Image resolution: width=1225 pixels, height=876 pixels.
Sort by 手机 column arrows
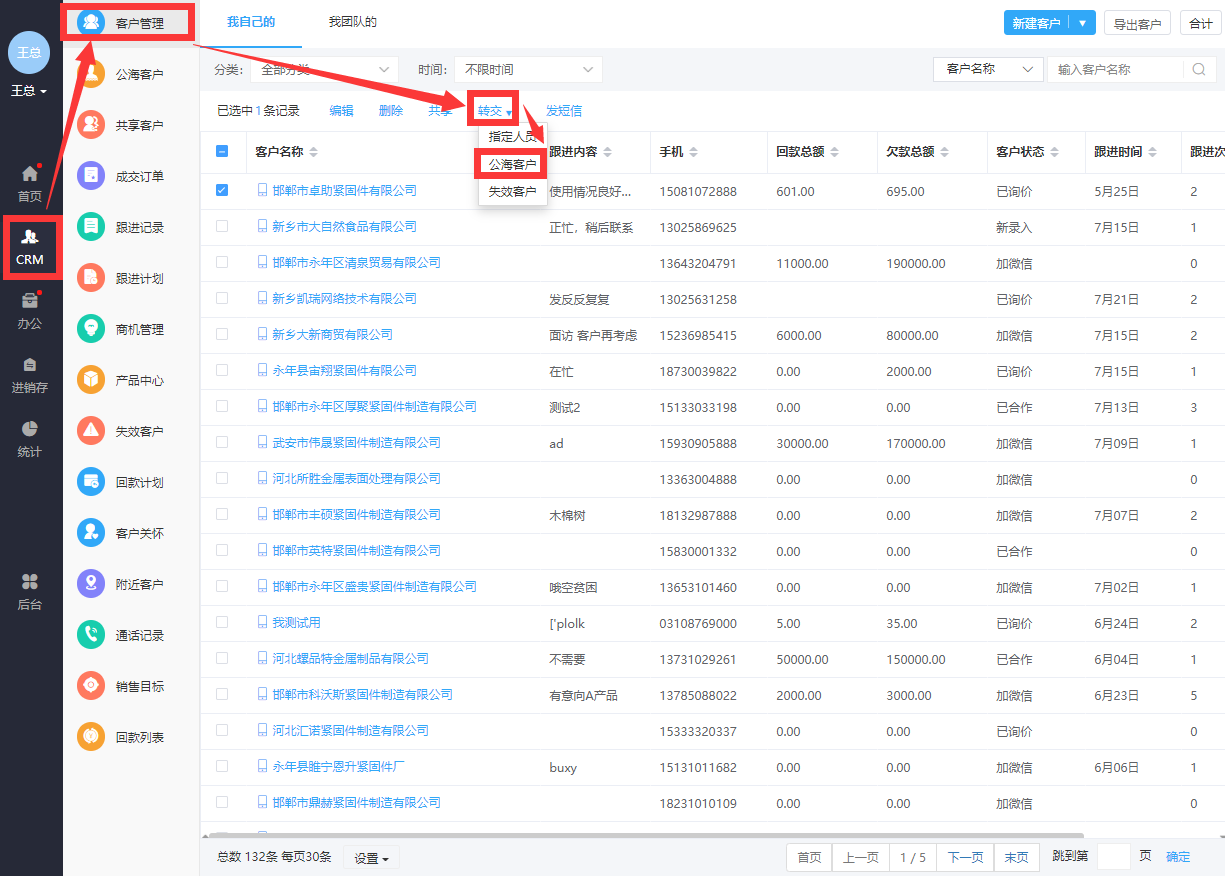pyautogui.click(x=694, y=152)
